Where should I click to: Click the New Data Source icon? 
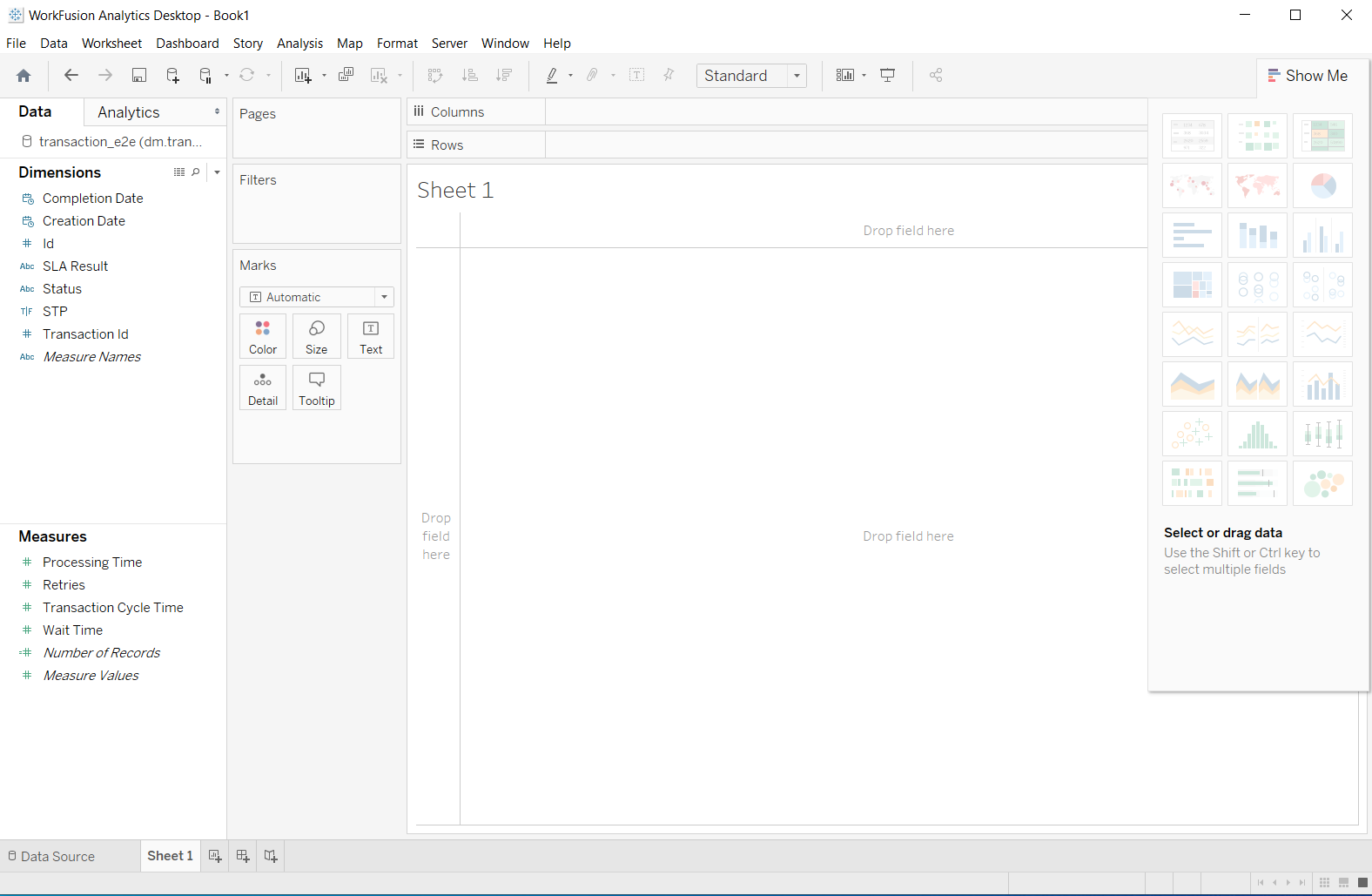(x=173, y=76)
